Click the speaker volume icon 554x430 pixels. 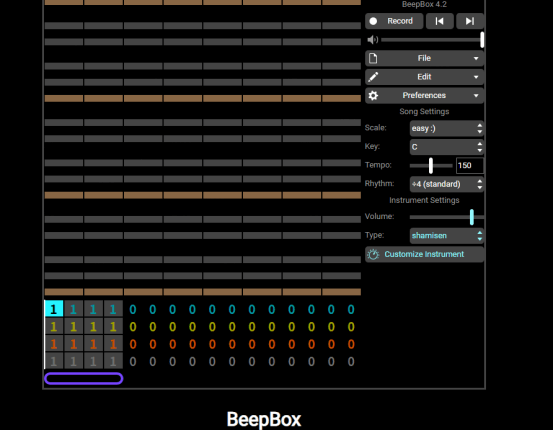372,40
